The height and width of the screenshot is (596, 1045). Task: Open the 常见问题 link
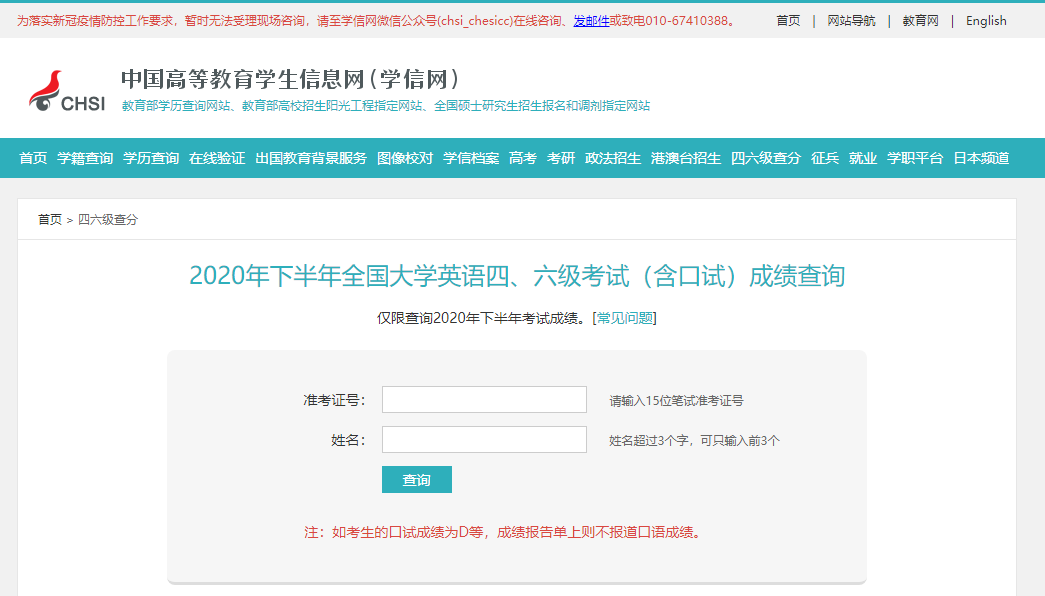625,318
